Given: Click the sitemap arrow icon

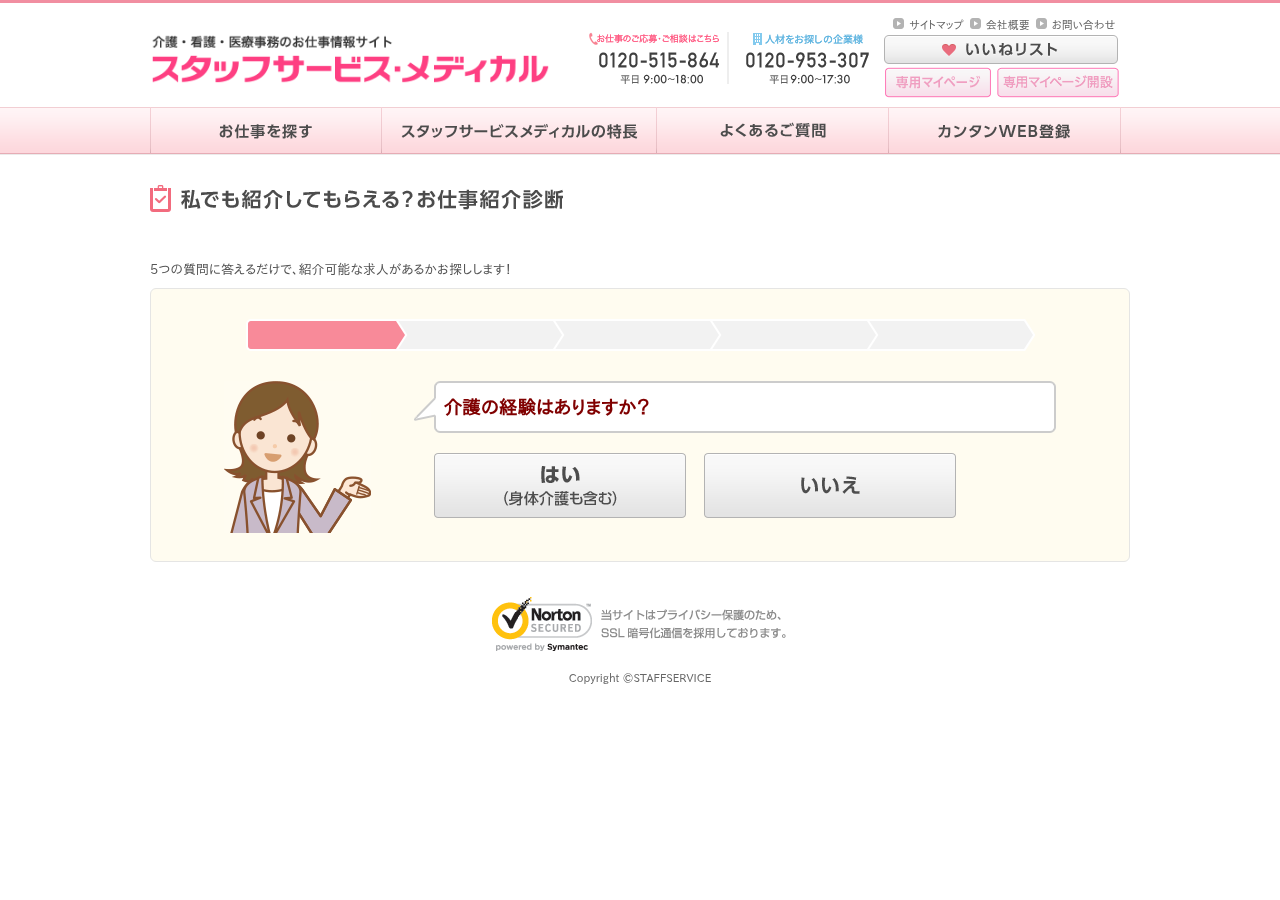Looking at the screenshot, I should click(x=898, y=23).
